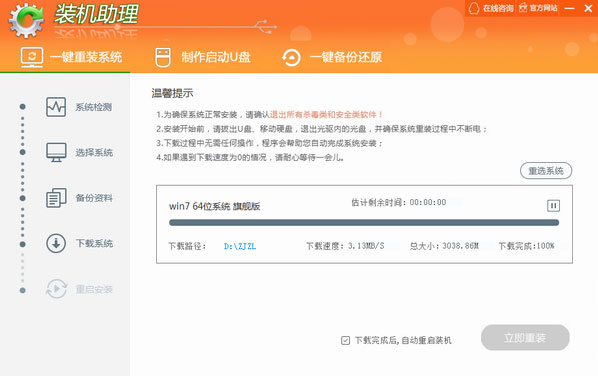Select the 系统检测 step icon
Screen dimensions: 598x376
tap(56, 107)
